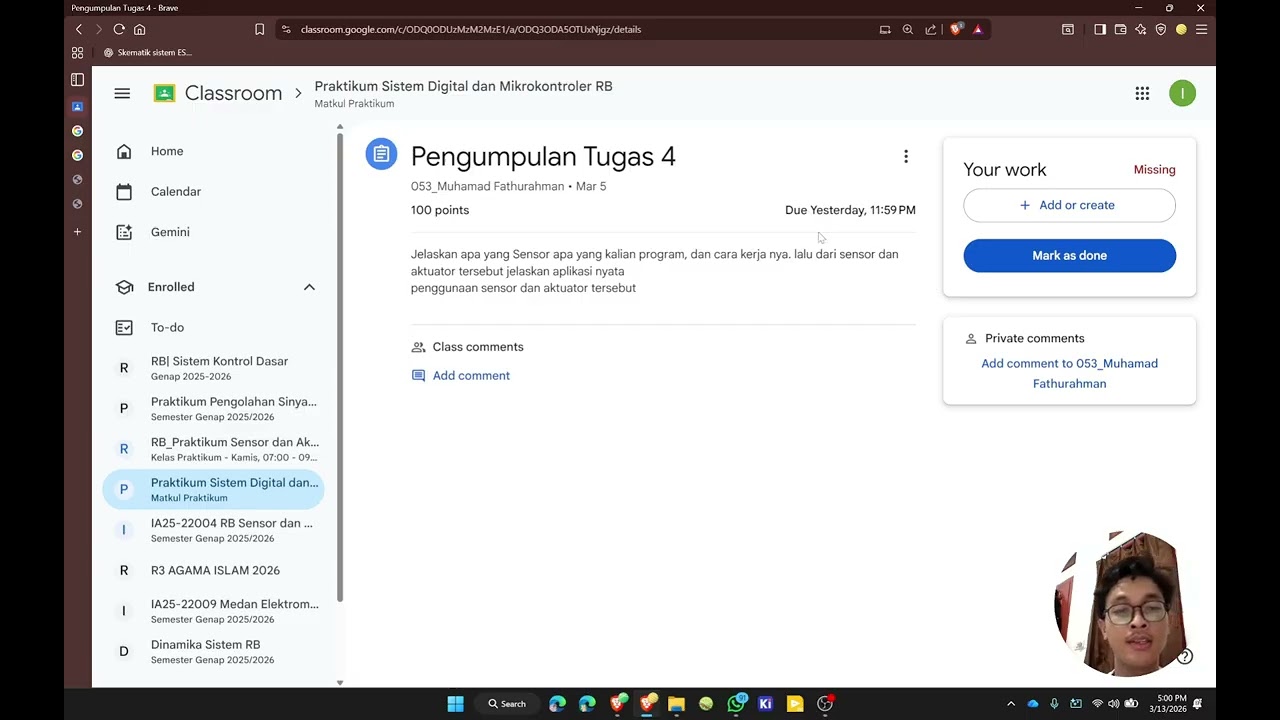Open the vertical tabs grid icon

(x=77, y=52)
